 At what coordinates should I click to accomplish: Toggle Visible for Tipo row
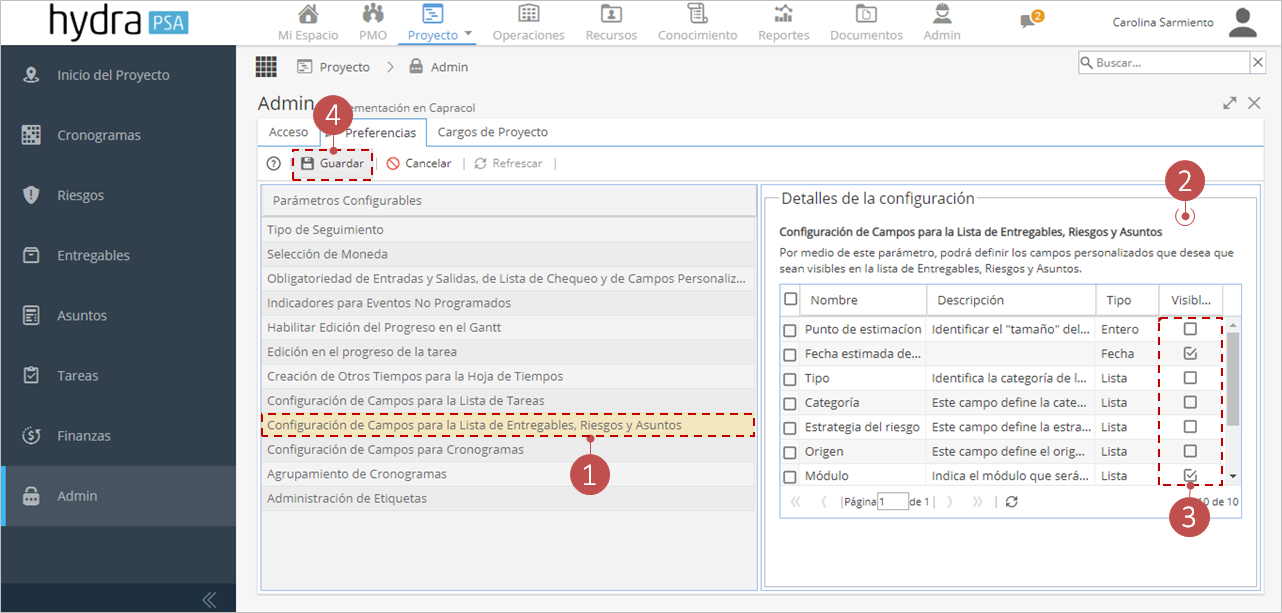(x=1190, y=378)
